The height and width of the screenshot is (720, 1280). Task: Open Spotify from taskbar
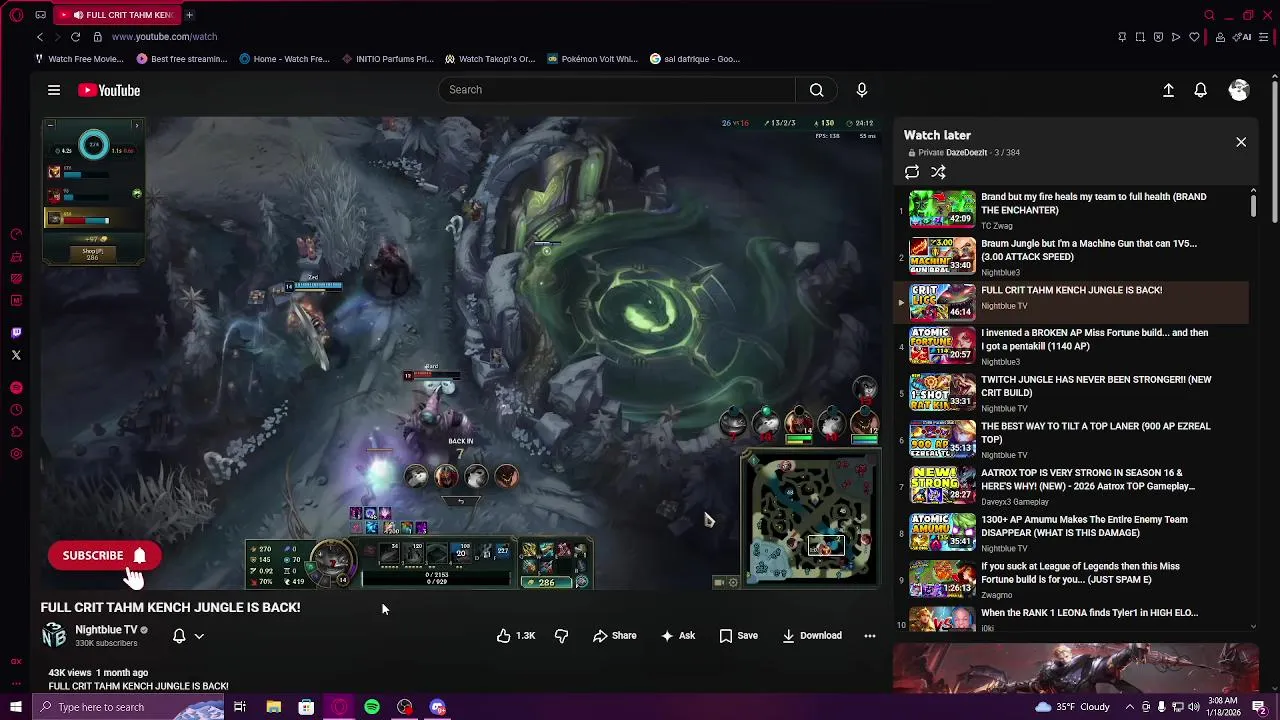(x=372, y=707)
